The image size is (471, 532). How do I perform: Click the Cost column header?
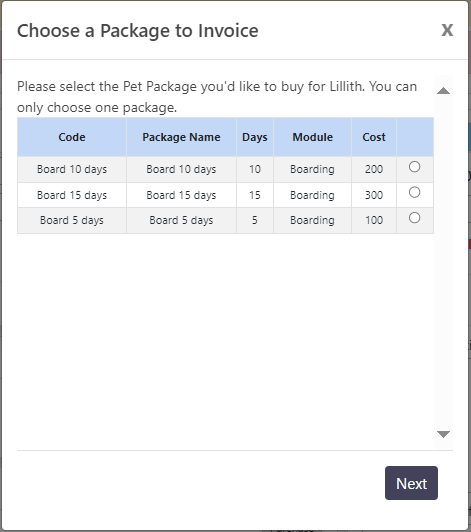(374, 137)
